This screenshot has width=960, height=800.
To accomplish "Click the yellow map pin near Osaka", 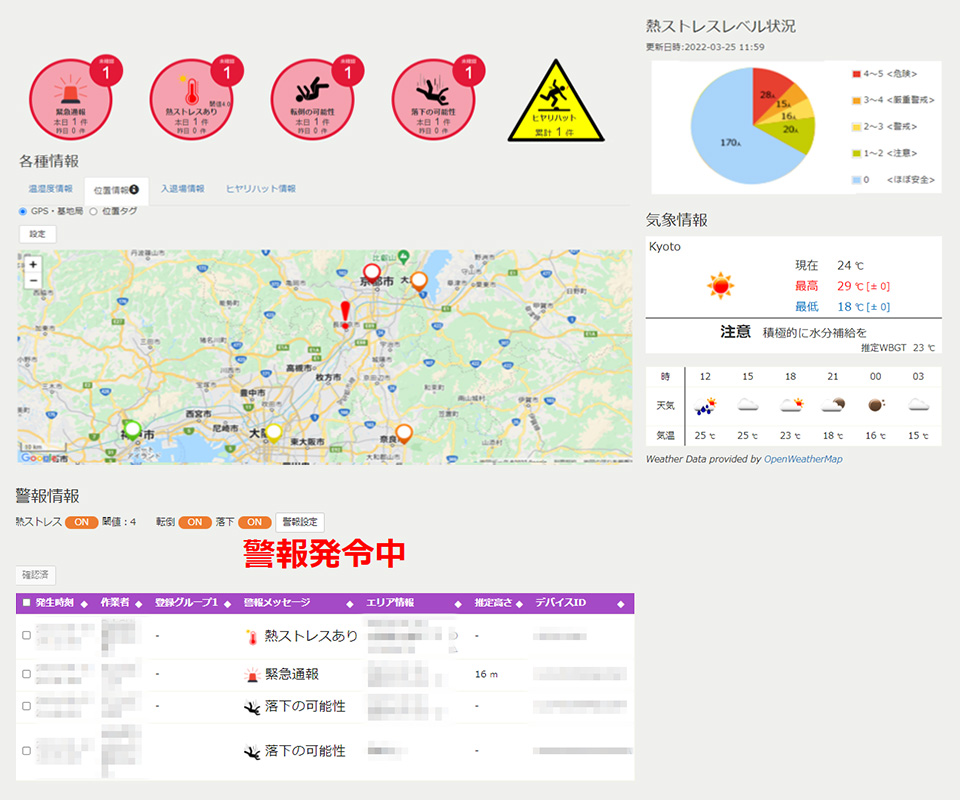I will tap(273, 431).
